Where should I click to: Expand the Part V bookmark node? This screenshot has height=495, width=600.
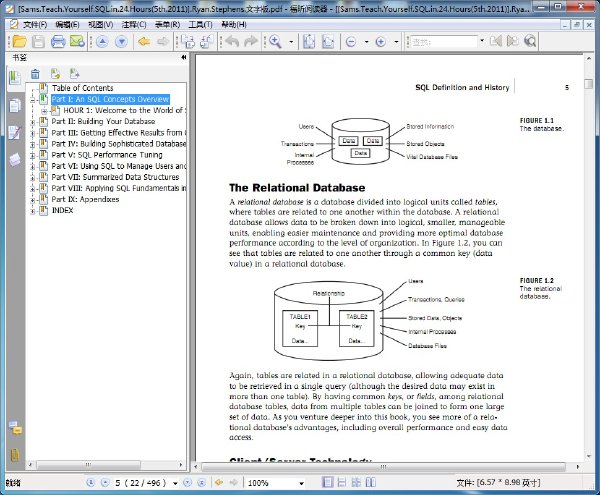point(33,156)
